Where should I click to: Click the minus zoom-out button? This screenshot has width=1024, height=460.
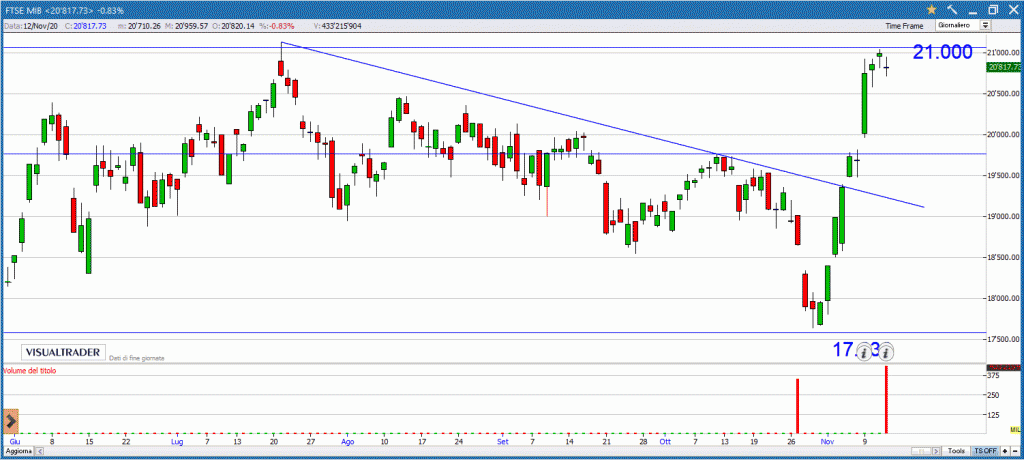click(1015, 451)
